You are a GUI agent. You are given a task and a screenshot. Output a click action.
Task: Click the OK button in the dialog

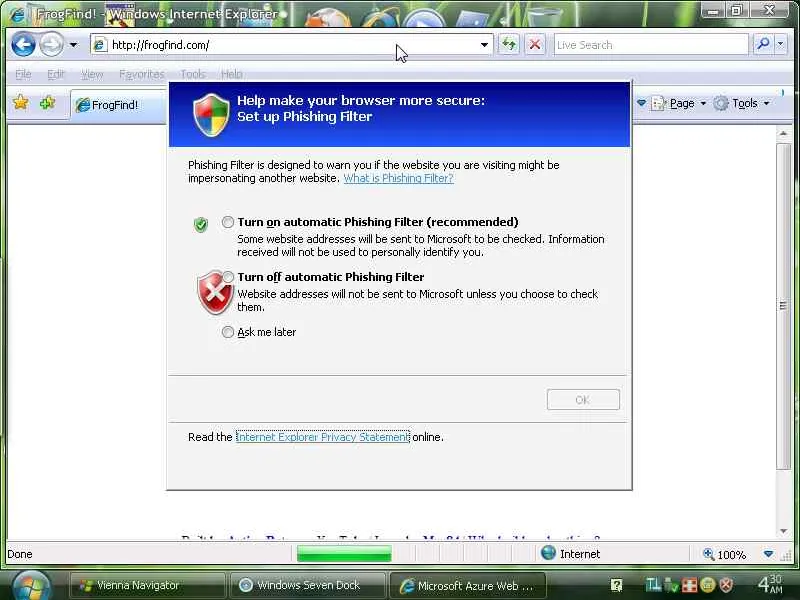point(583,399)
